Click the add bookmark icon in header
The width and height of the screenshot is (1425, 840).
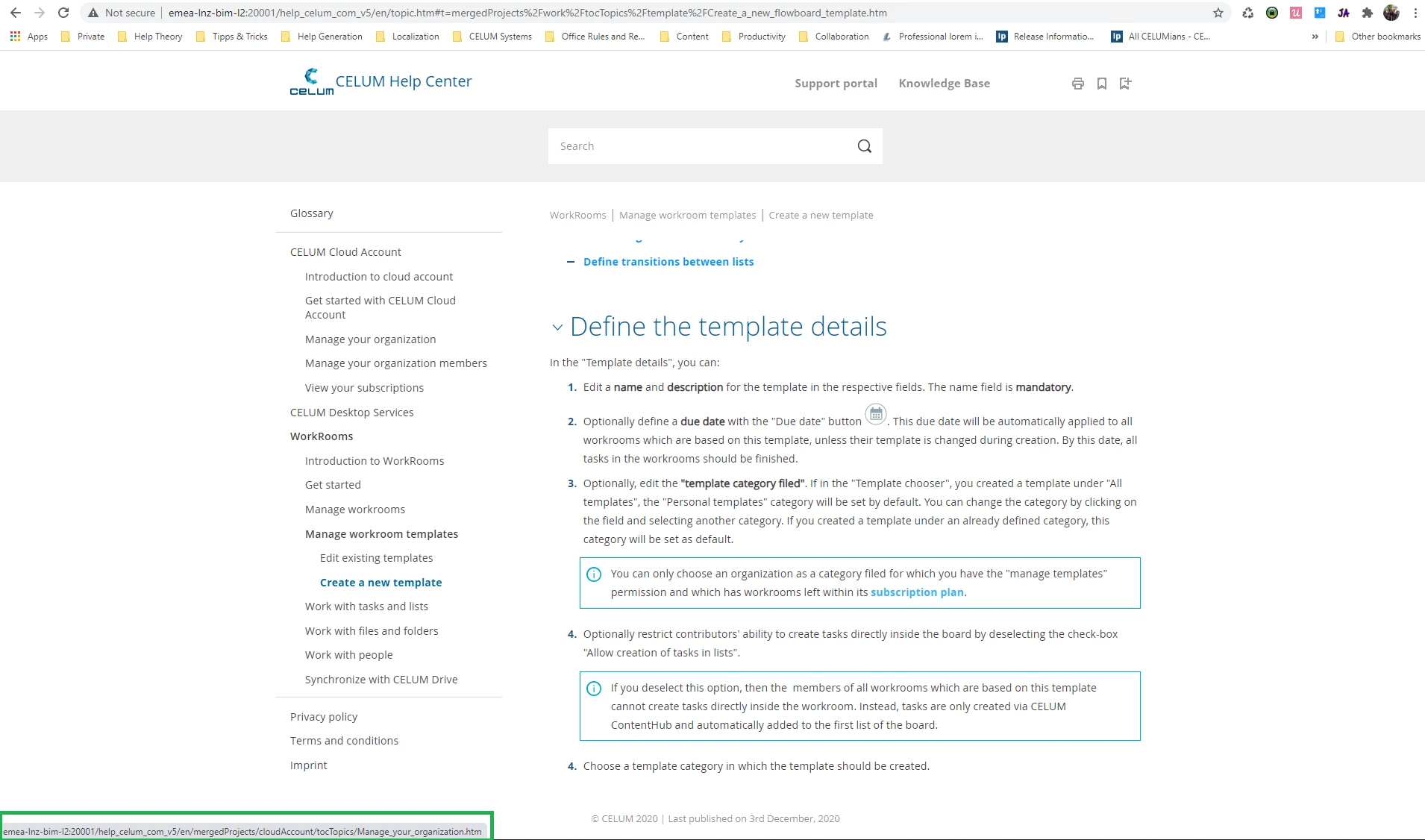pos(1125,84)
